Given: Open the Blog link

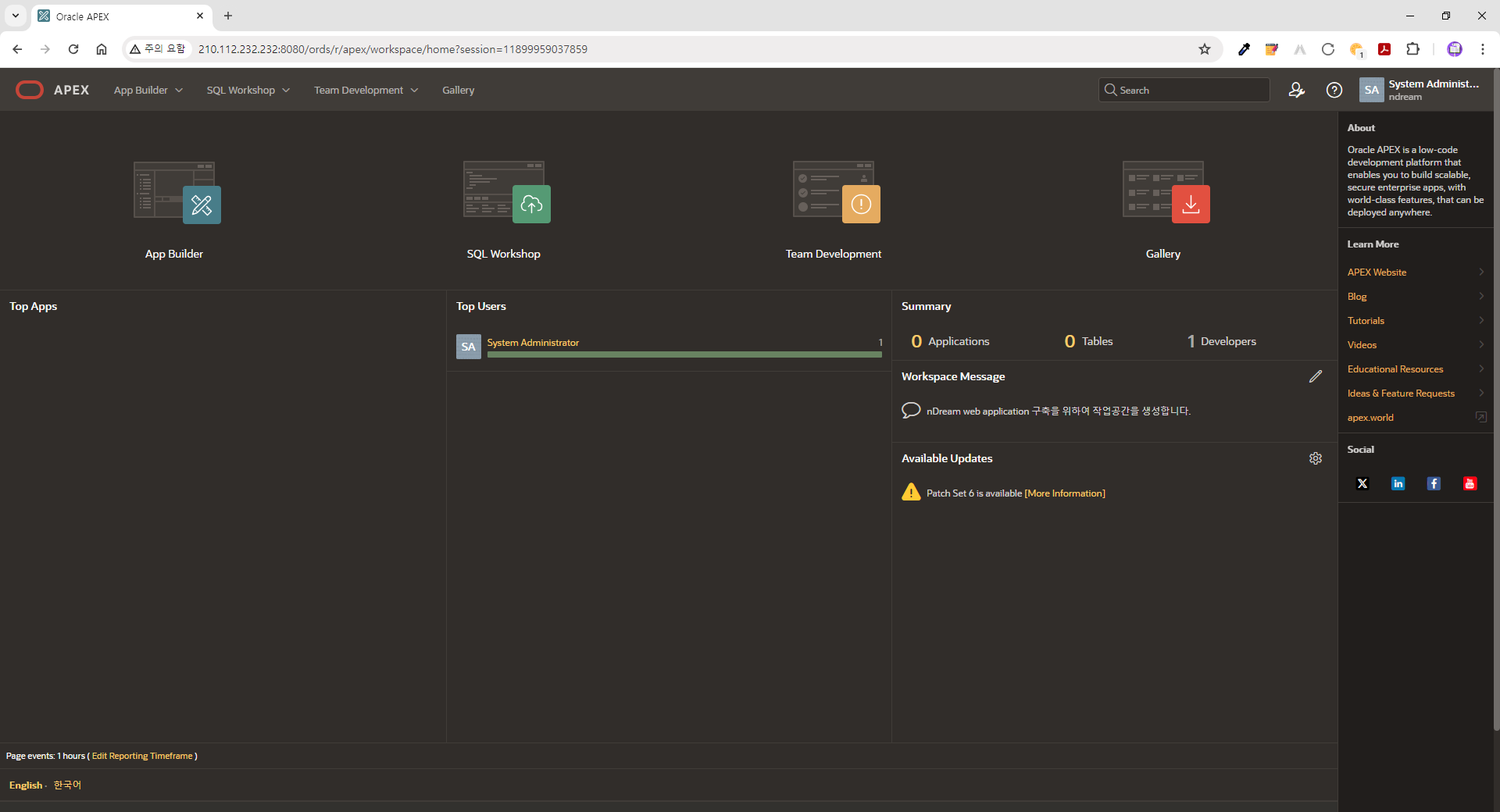Looking at the screenshot, I should coord(1357,297).
